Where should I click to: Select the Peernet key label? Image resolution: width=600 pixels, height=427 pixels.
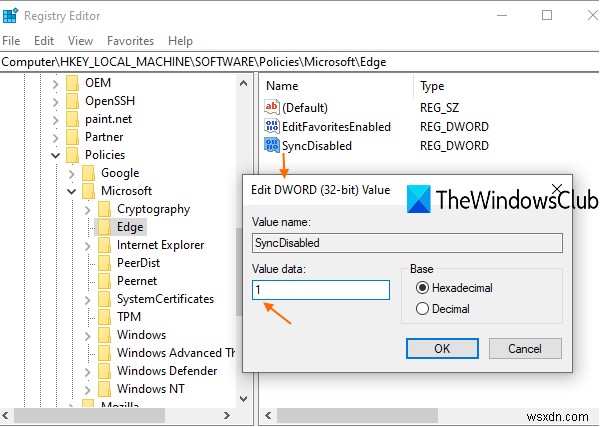137,281
